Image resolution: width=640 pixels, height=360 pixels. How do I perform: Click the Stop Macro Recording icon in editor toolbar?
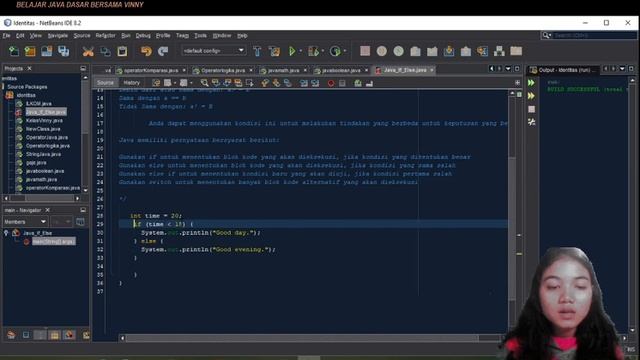coord(342,83)
